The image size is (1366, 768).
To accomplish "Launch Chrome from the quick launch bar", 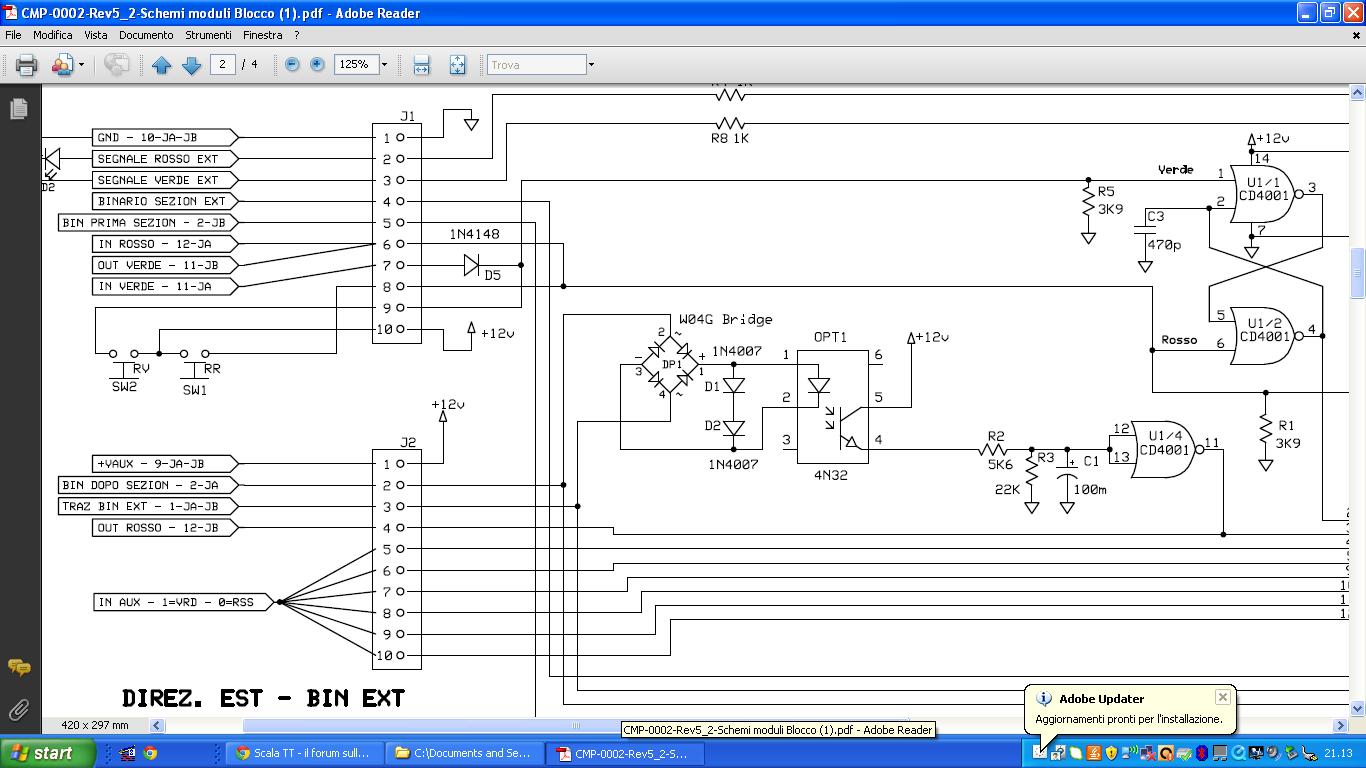I will [150, 754].
